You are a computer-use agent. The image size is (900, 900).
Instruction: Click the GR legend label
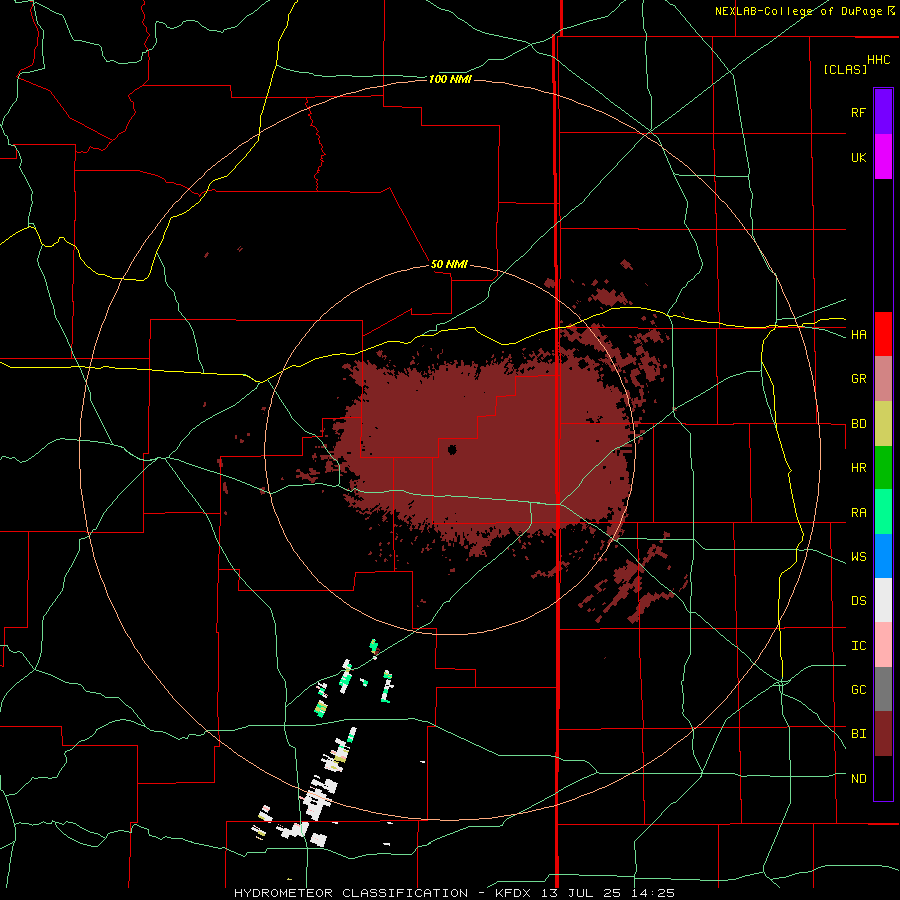[859, 379]
